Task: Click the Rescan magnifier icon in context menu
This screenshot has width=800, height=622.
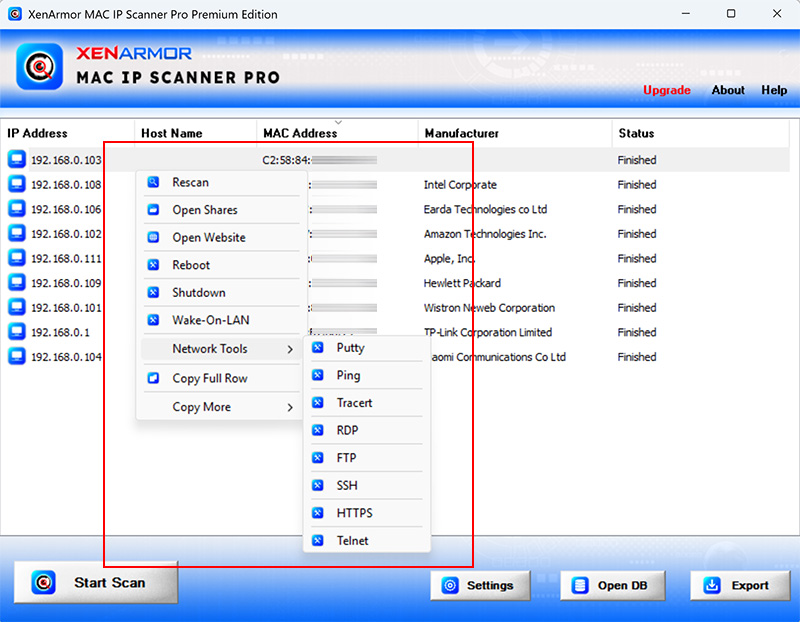Action: 153,182
